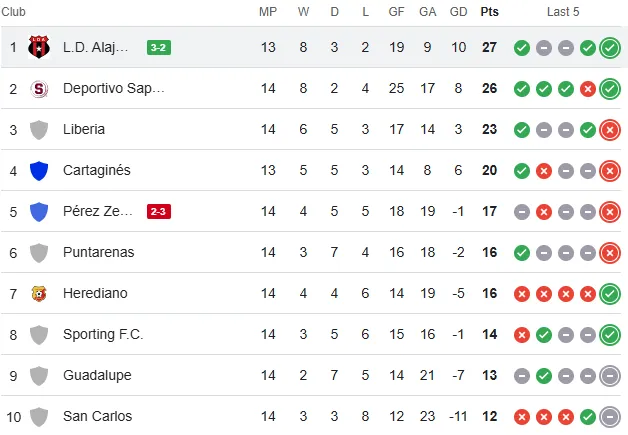The image size is (628, 435).
Task: Click the Deportivo Saprissa crest icon
Action: (39, 88)
